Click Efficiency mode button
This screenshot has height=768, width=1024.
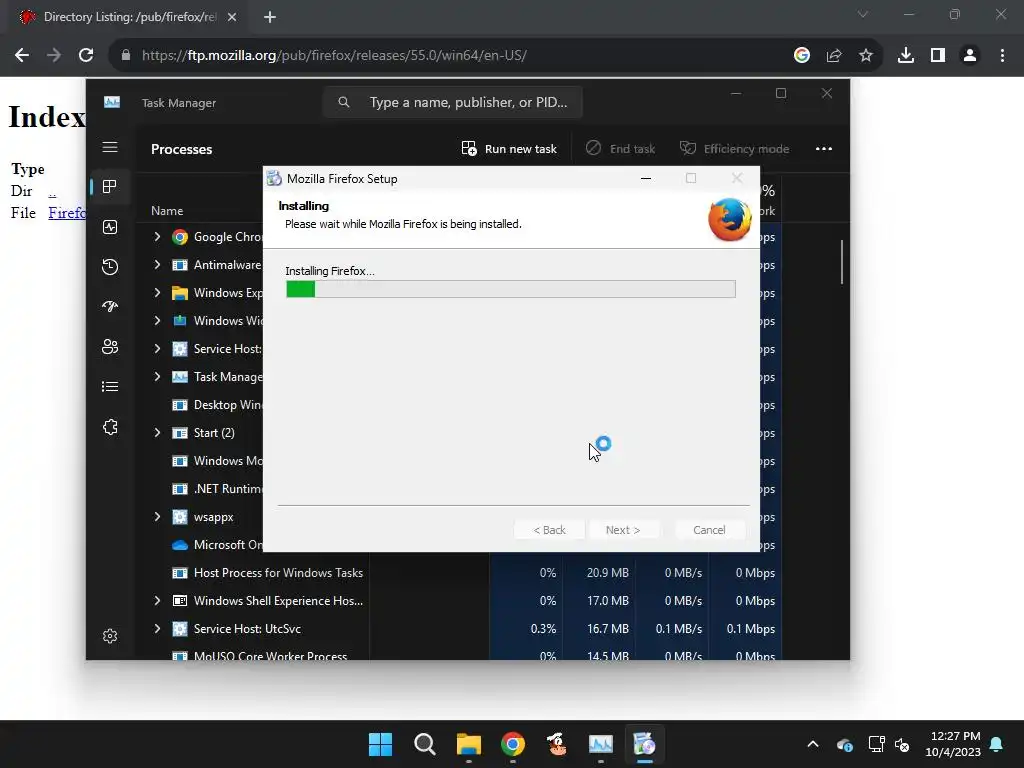point(735,149)
